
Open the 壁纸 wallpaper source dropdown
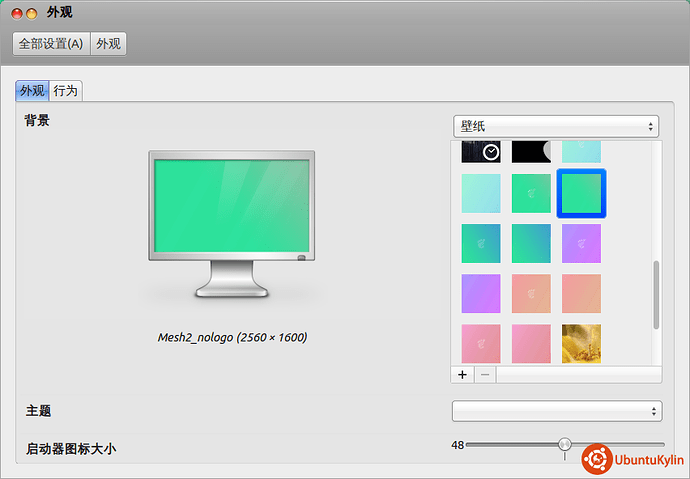click(x=556, y=126)
